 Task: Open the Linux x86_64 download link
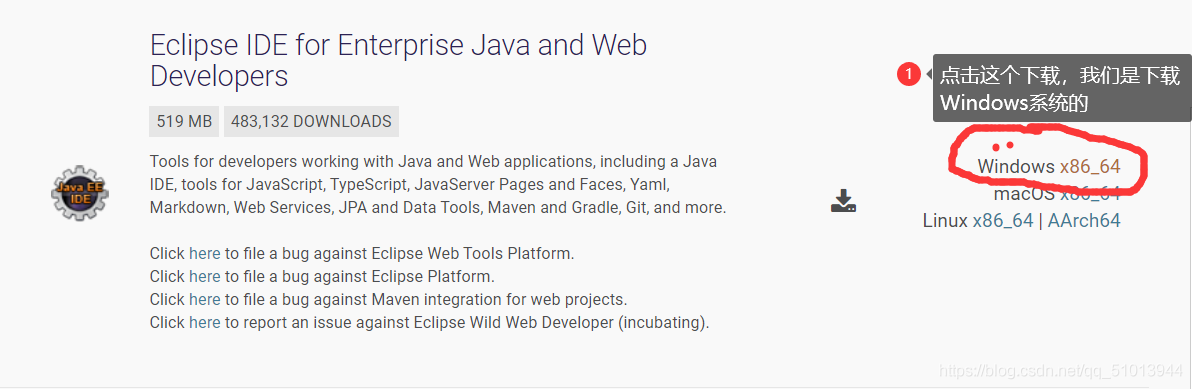pos(1003,221)
